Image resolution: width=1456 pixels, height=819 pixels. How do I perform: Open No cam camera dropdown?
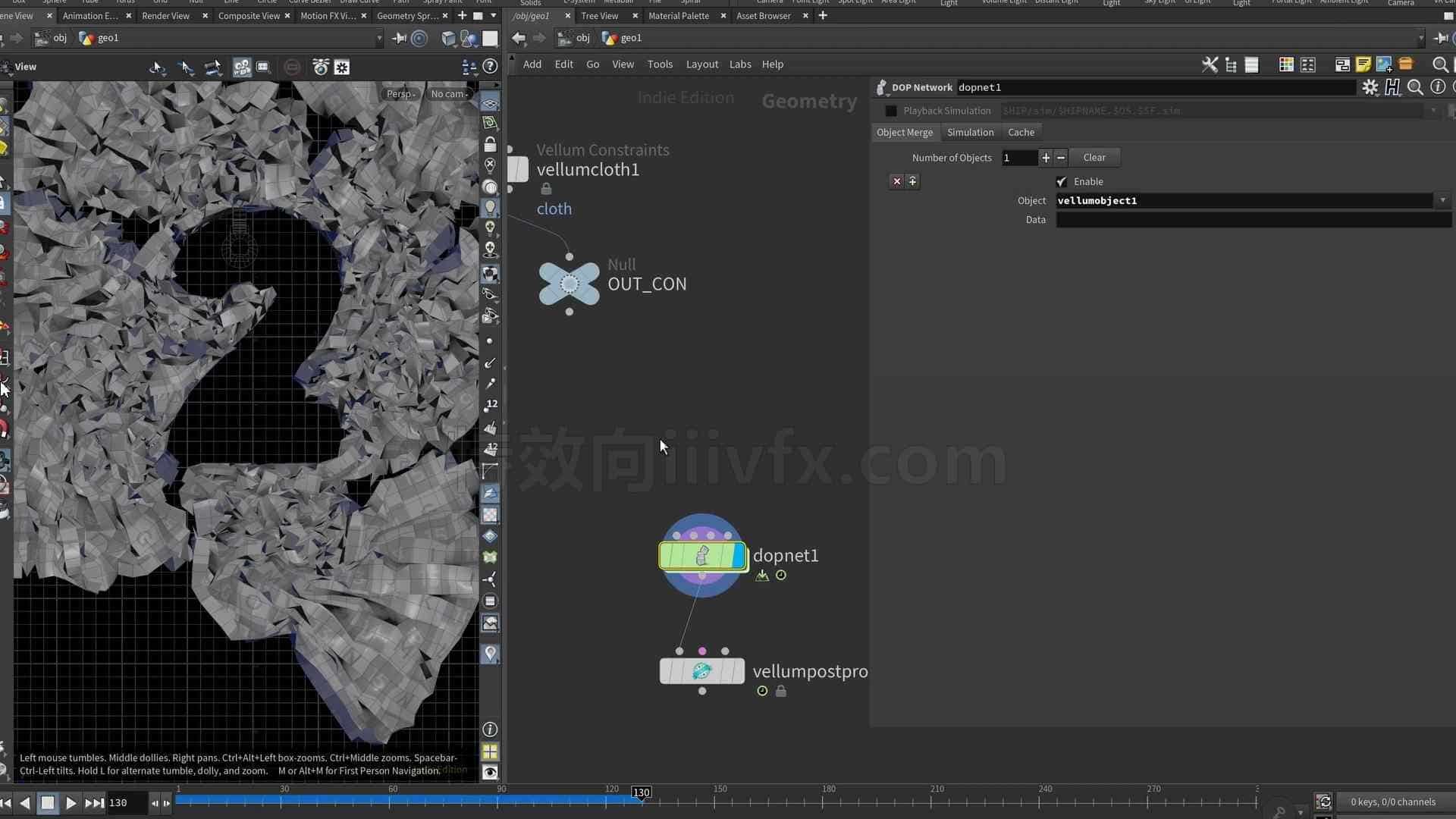(449, 94)
